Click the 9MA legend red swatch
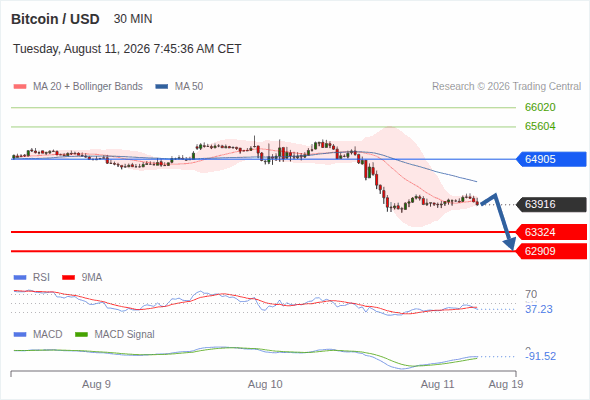The height and width of the screenshot is (400, 590). click(x=68, y=278)
